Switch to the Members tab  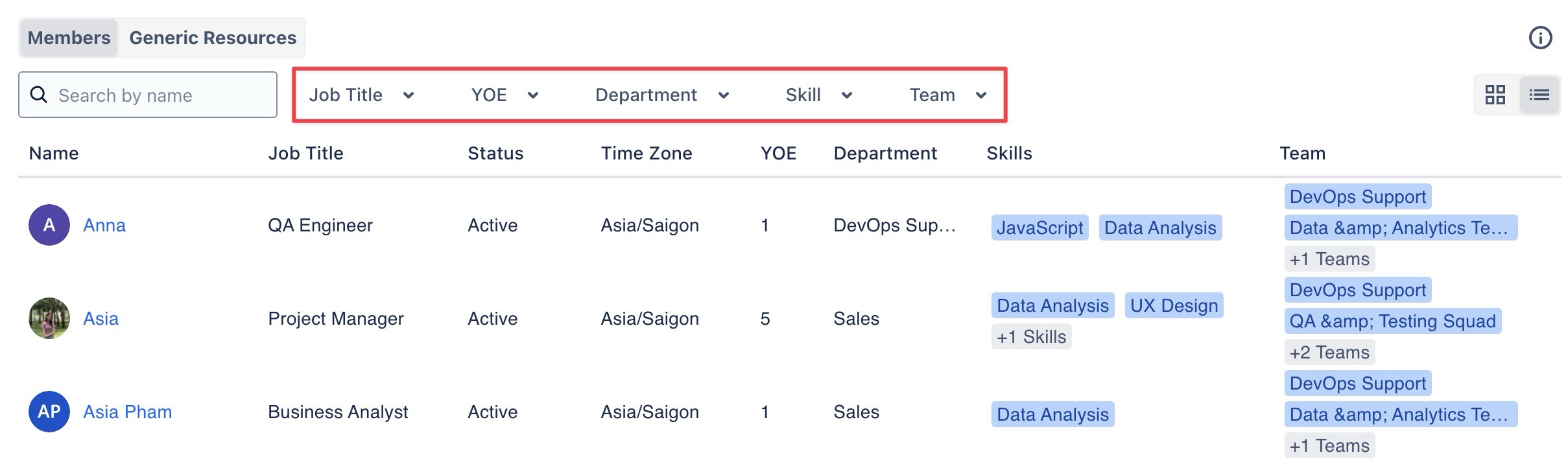pos(69,38)
